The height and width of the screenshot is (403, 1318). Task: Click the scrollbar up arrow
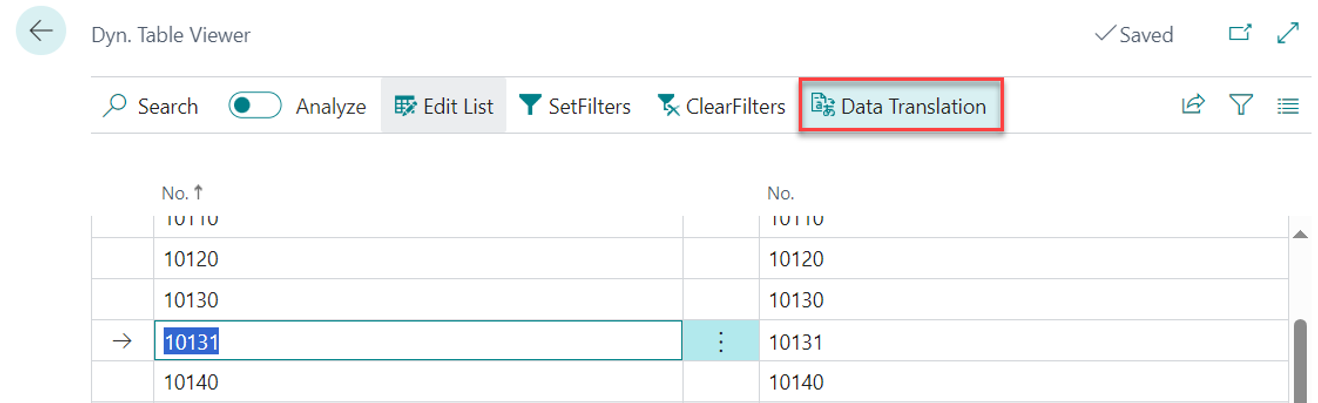coord(1301,234)
